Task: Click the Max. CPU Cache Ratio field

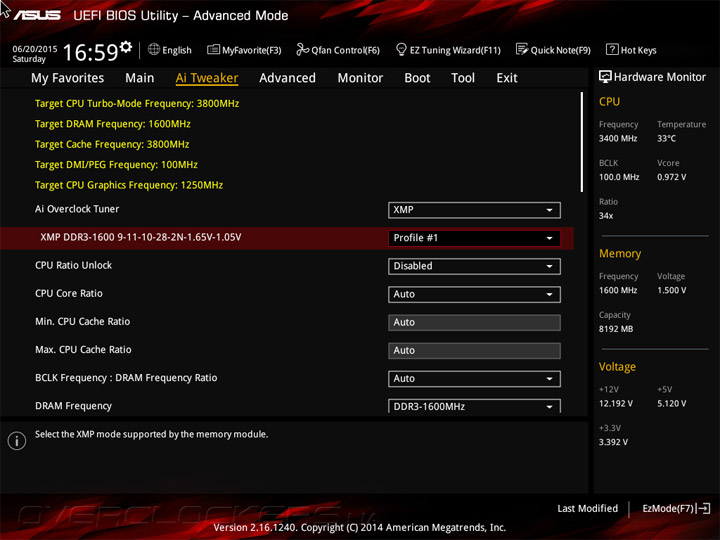Action: (474, 350)
